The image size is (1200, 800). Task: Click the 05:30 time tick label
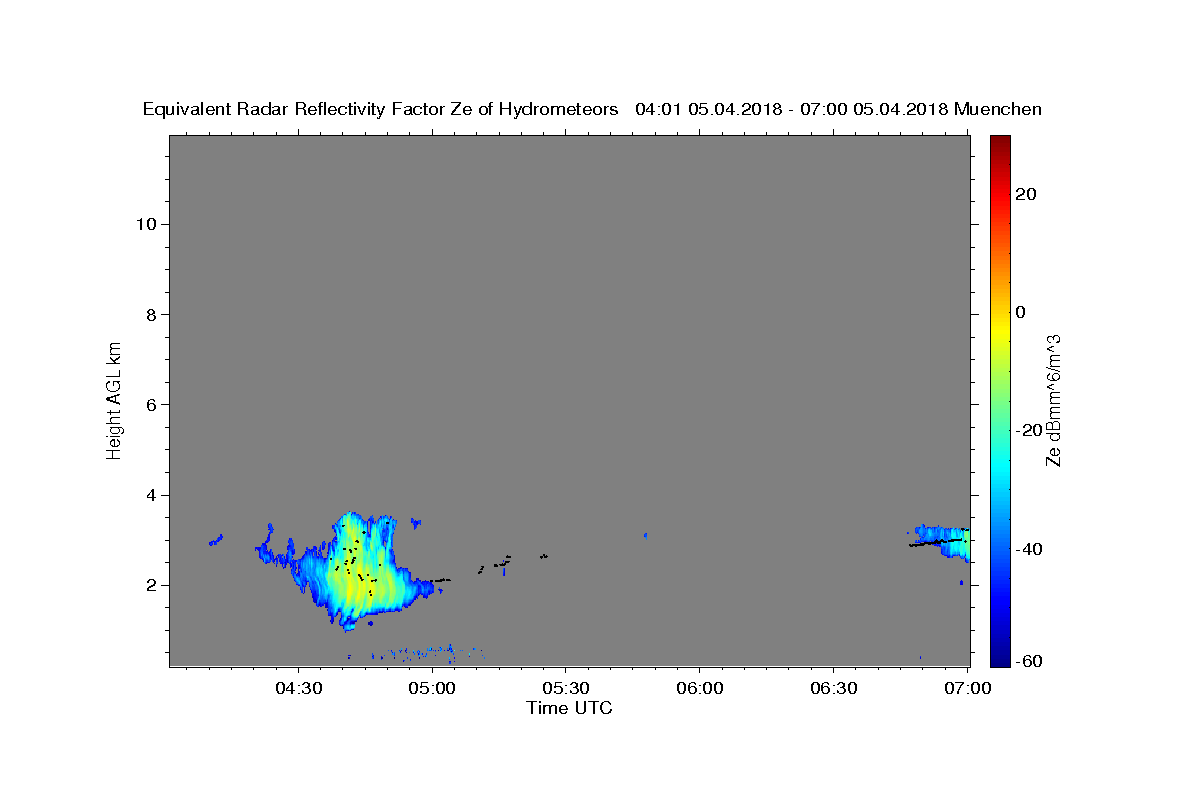566,688
